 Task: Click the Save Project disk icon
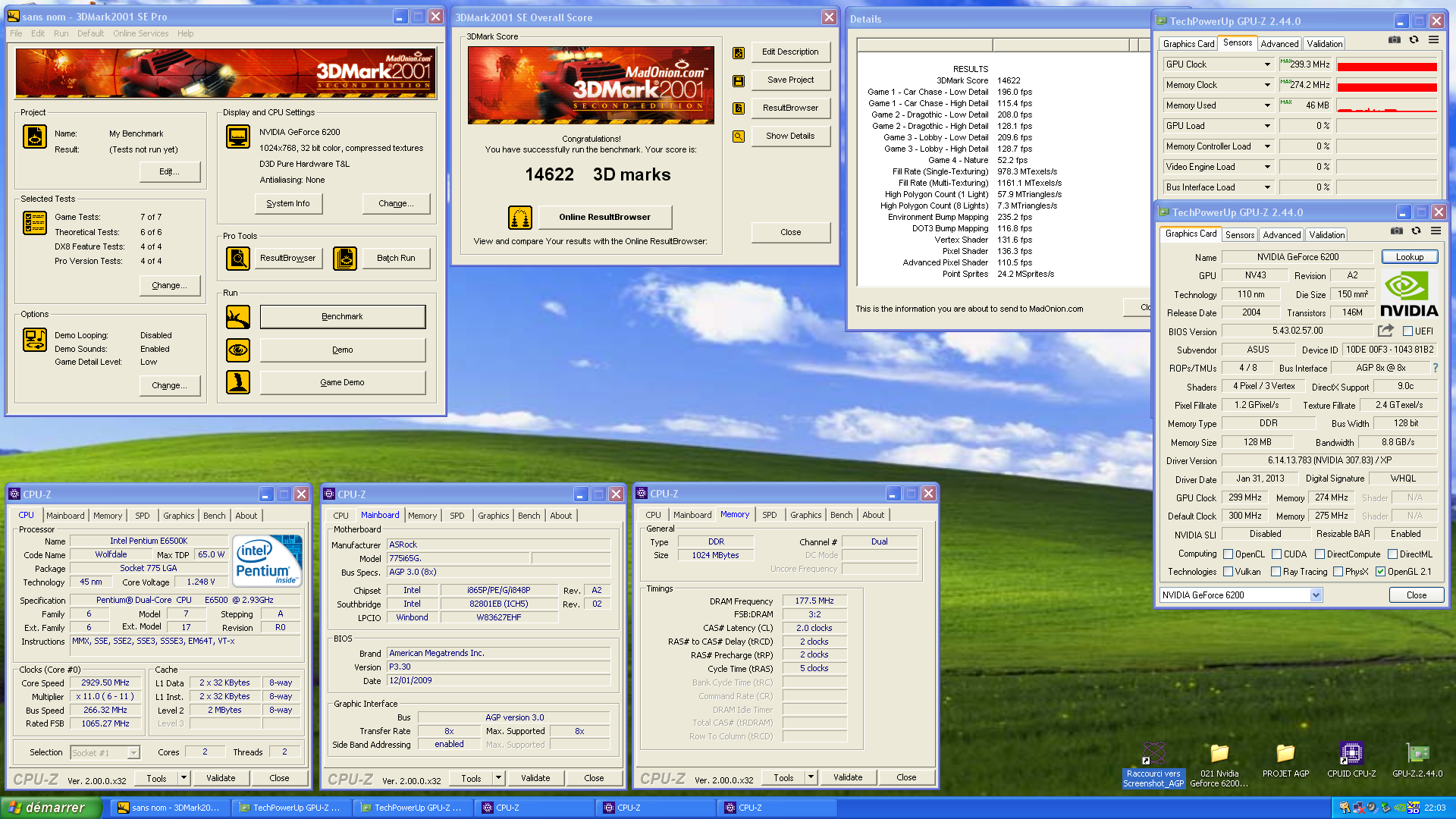739,80
